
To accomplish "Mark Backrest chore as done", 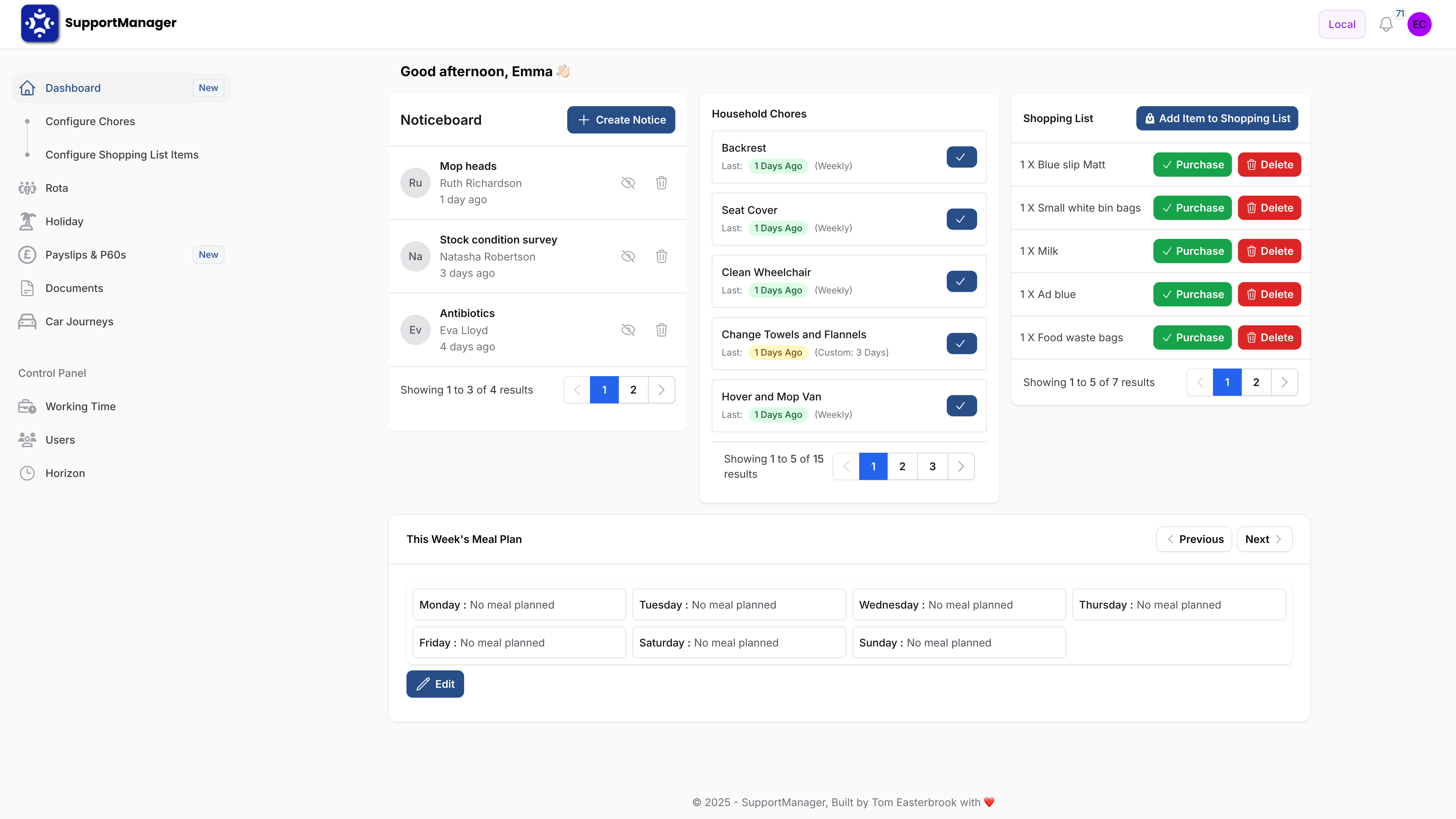I will [961, 157].
